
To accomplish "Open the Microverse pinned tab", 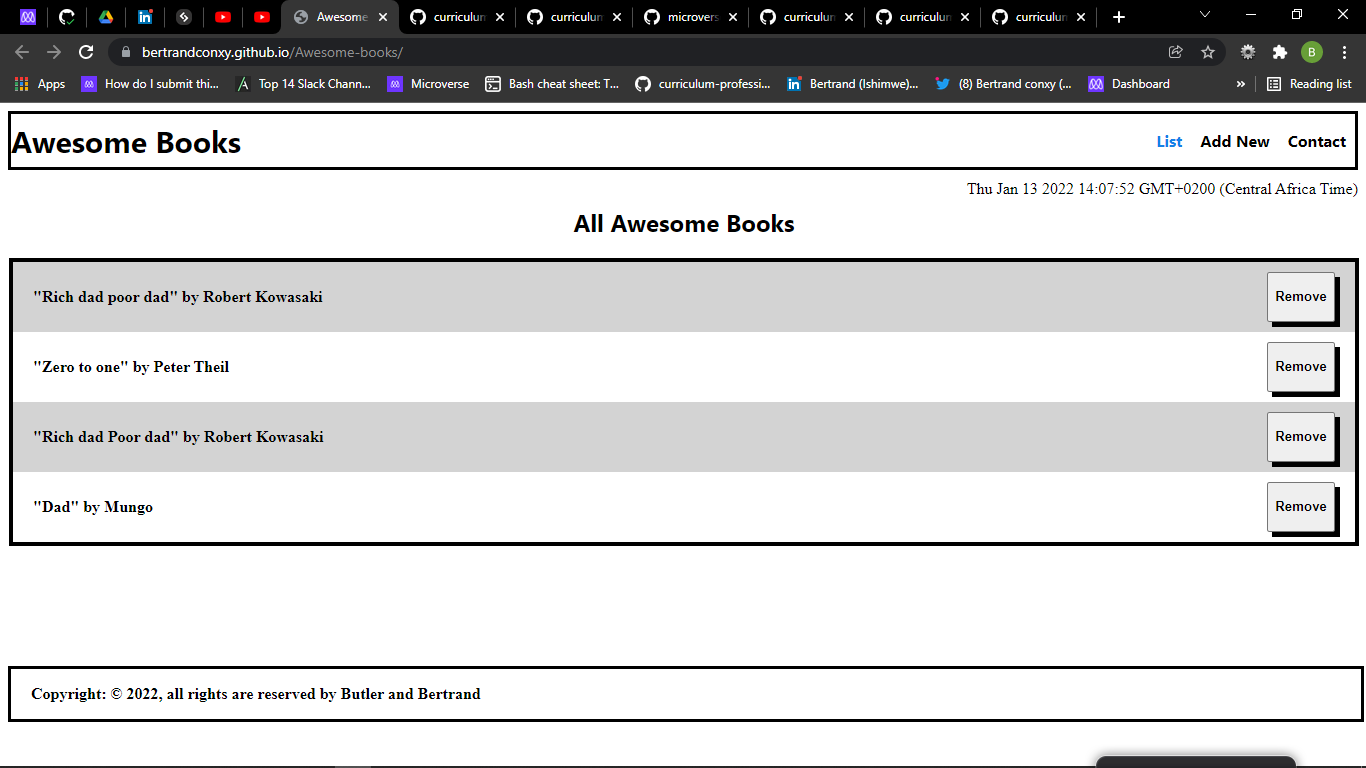I will [x=28, y=16].
